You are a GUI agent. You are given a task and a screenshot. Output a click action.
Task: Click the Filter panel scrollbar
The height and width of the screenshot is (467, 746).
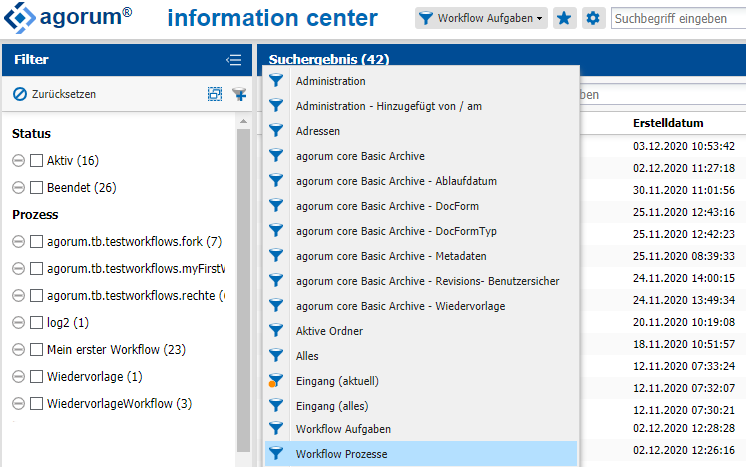pyautogui.click(x=243, y=290)
